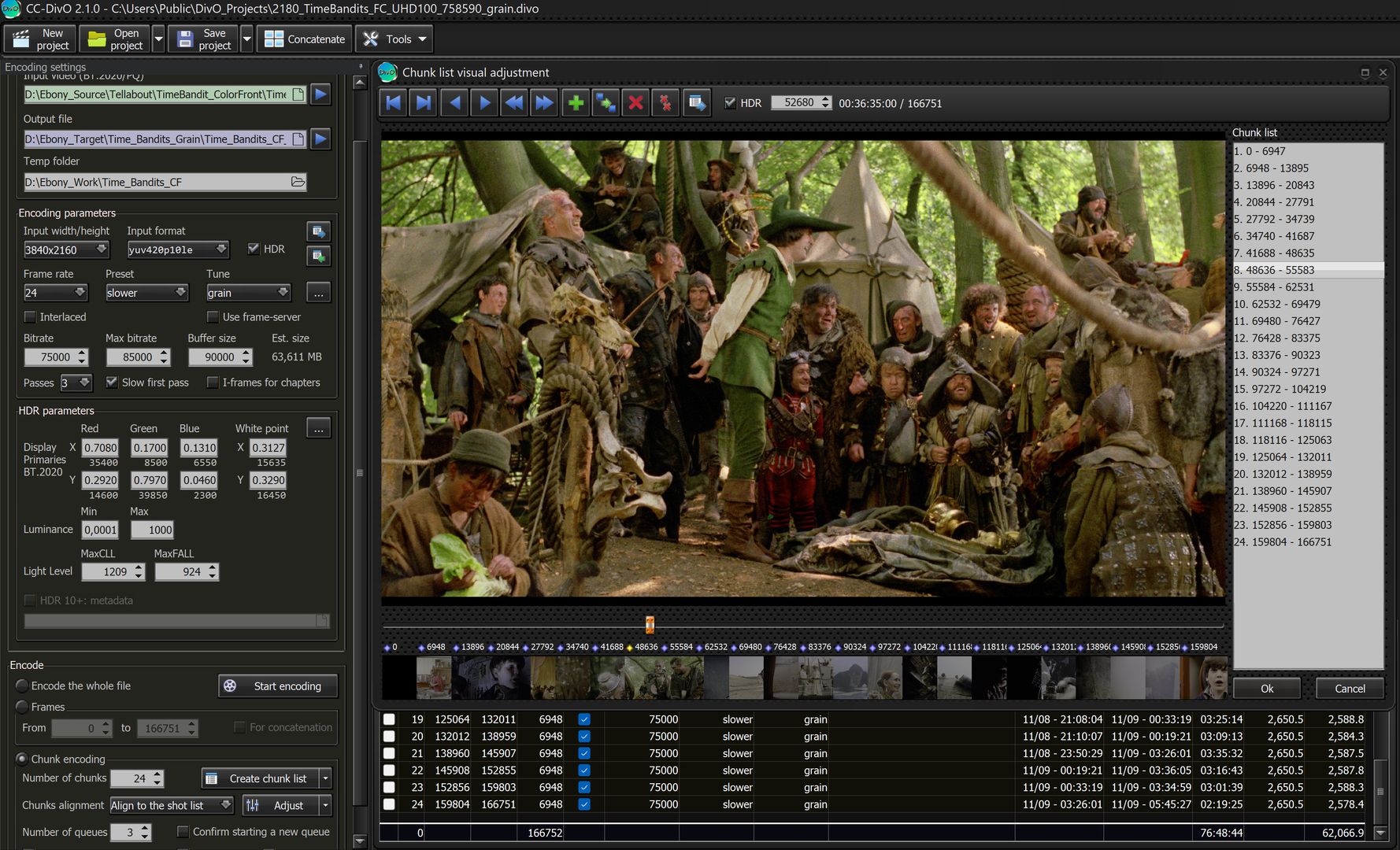
Task: Jump to the previous chunk boundary
Action: point(394,102)
